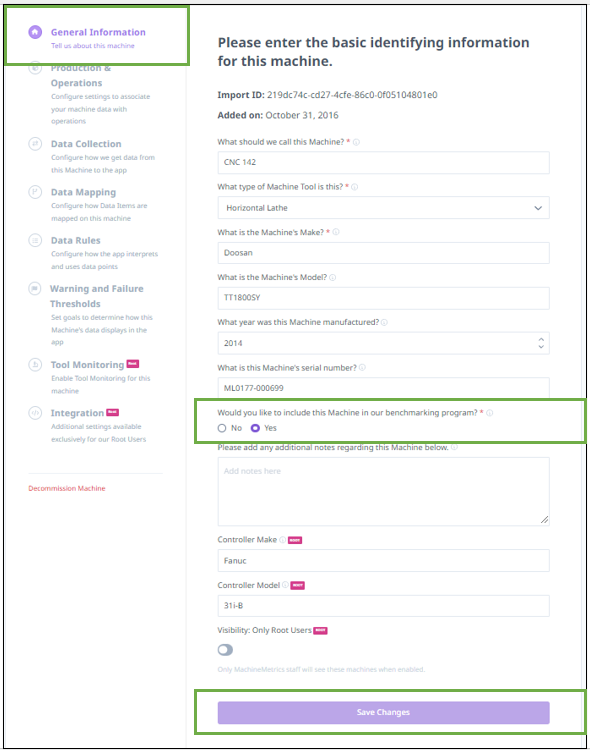Open Warning and Failure Thresholds icon
The height and width of the screenshot is (750, 590).
34,288
